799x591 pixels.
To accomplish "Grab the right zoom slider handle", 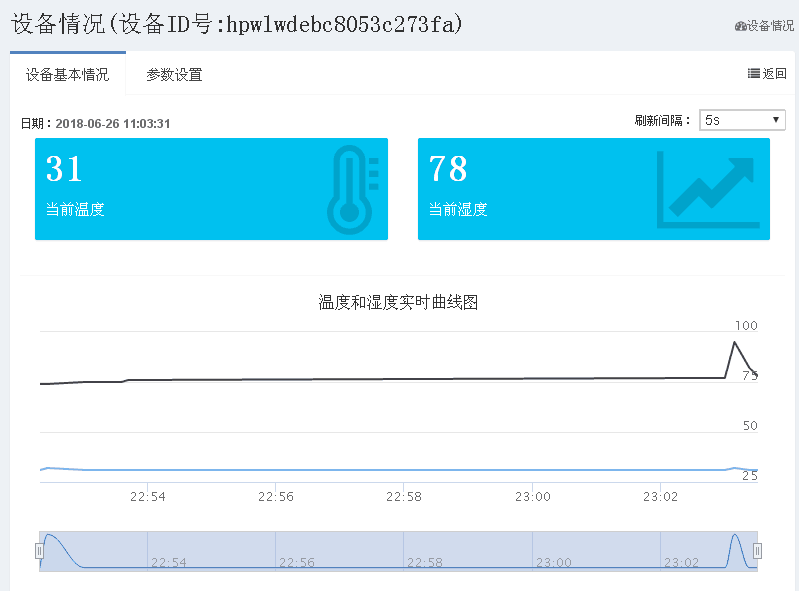I will 757,551.
